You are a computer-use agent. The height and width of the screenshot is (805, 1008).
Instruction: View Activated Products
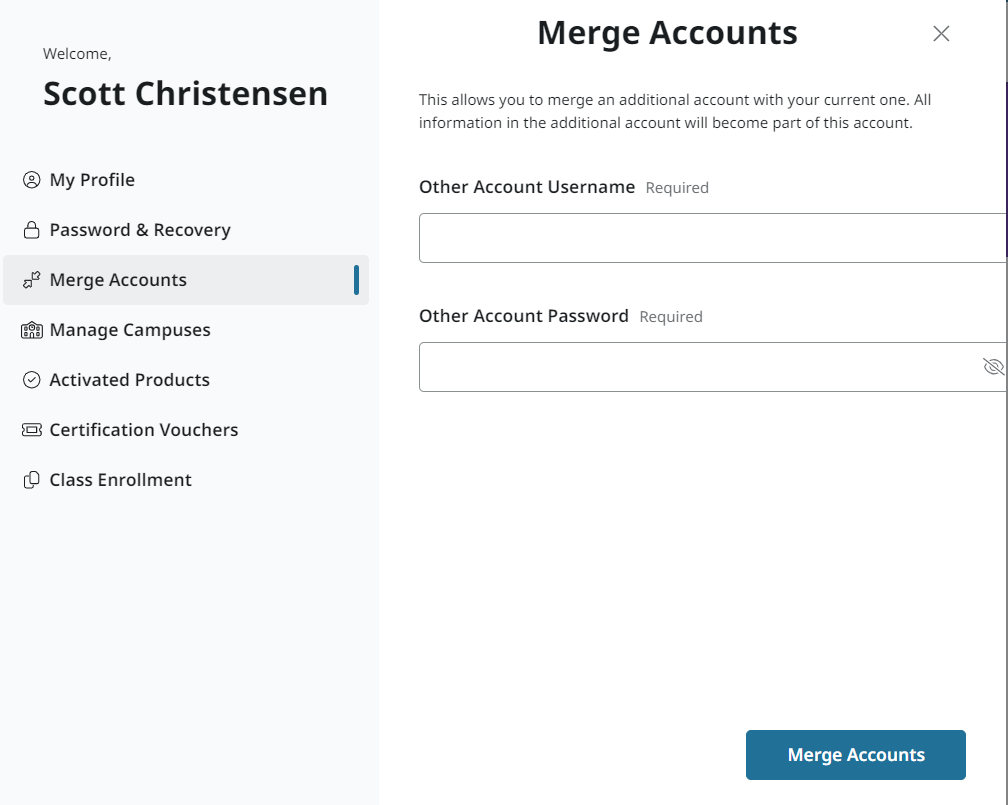click(130, 379)
